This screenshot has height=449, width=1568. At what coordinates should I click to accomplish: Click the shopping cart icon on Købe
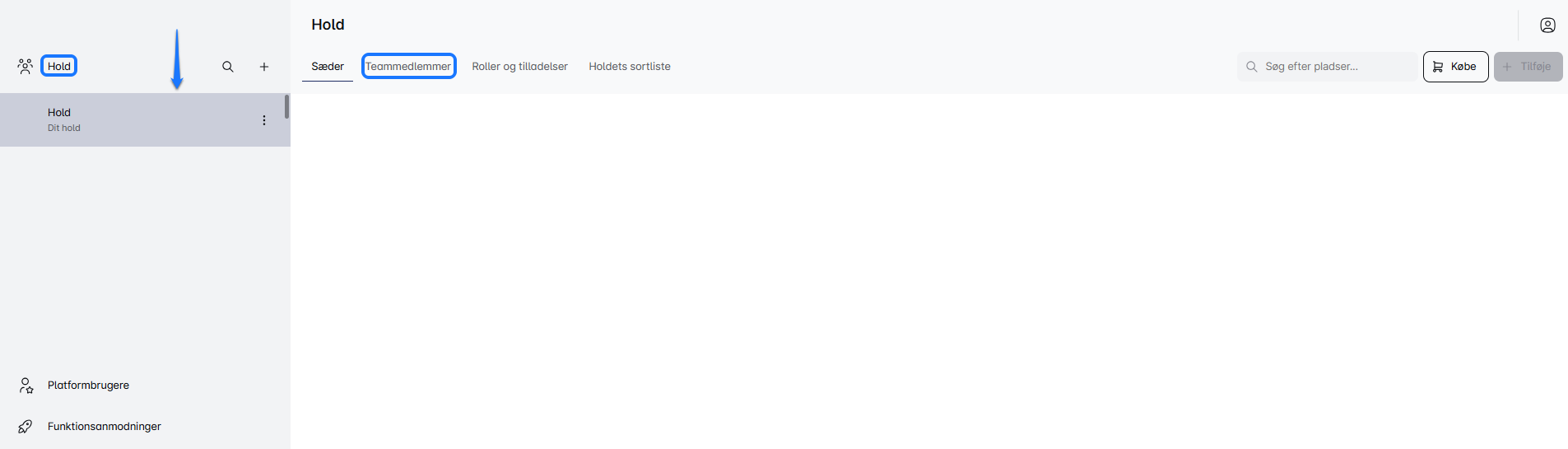1438,67
